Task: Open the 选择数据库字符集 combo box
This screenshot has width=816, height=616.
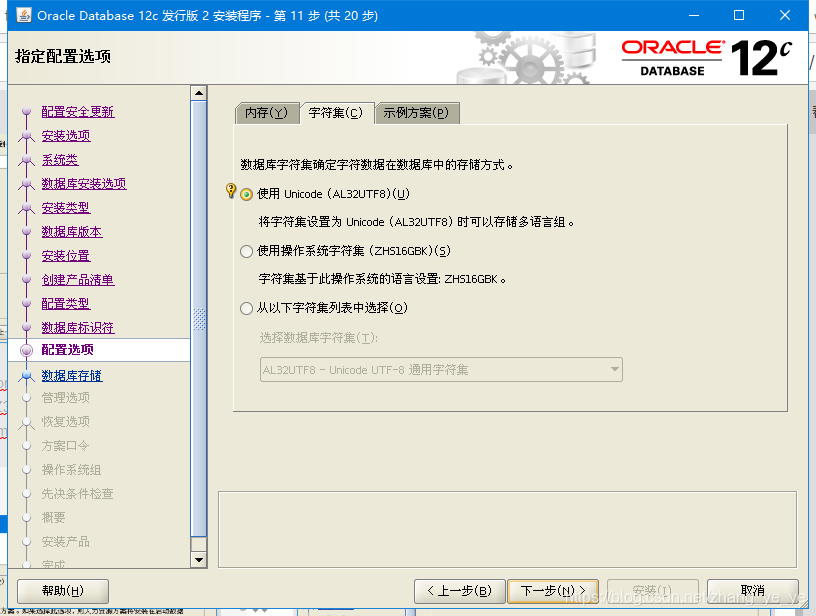Action: pos(441,370)
